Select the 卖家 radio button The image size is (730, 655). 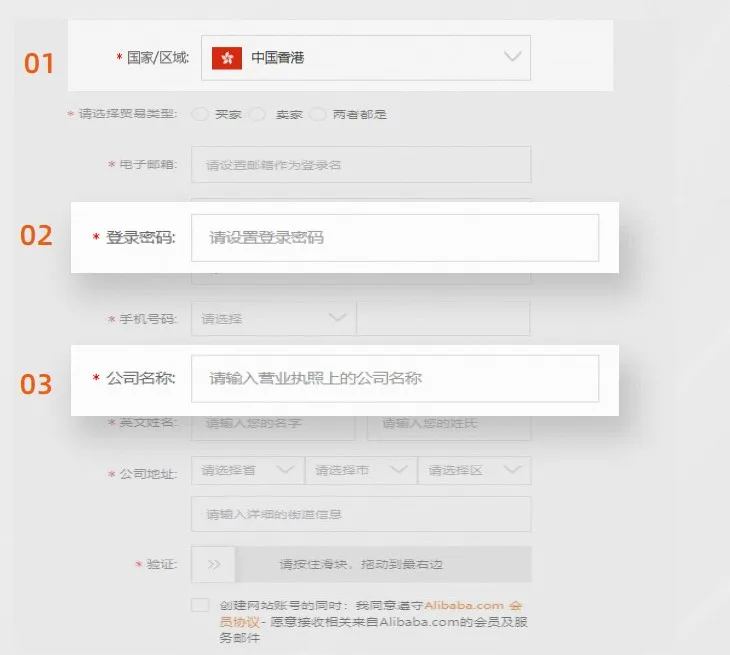coord(258,114)
